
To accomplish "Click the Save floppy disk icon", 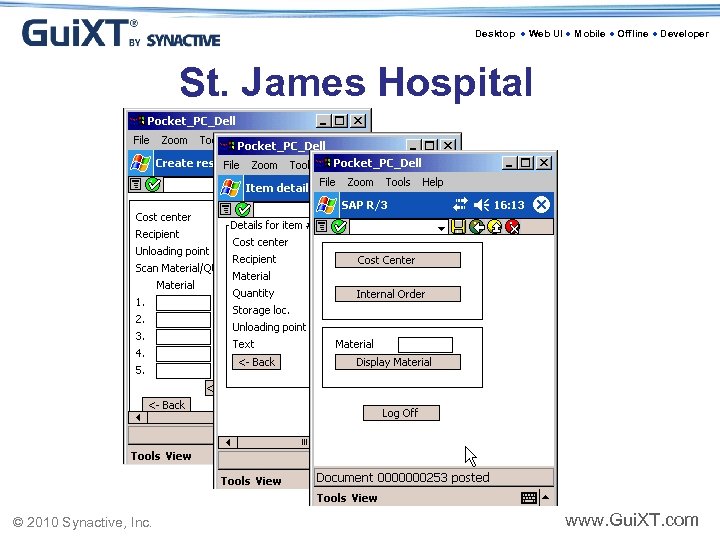I will pos(458,226).
